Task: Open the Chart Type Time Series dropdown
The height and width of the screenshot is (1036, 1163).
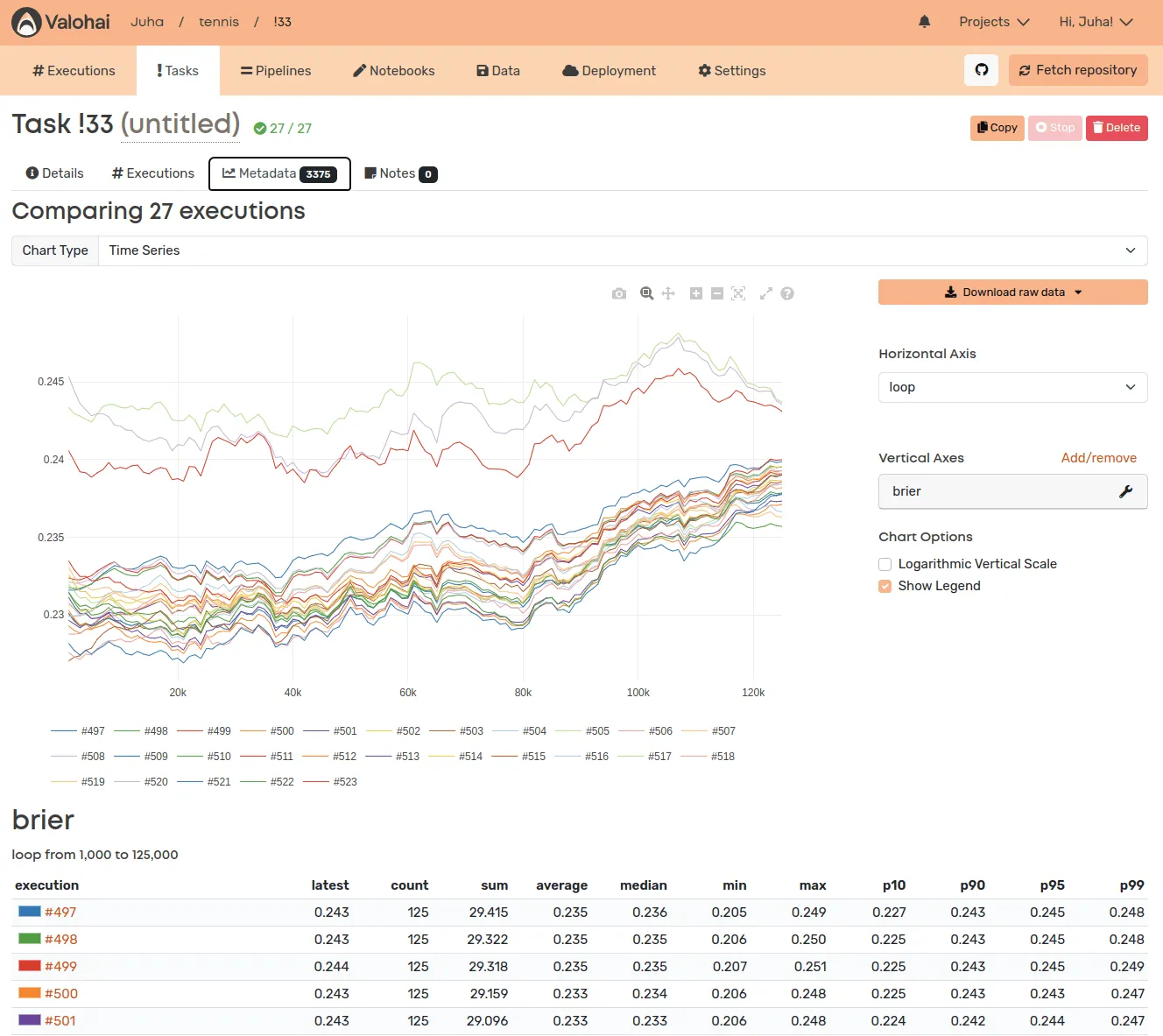Action: 623,250
